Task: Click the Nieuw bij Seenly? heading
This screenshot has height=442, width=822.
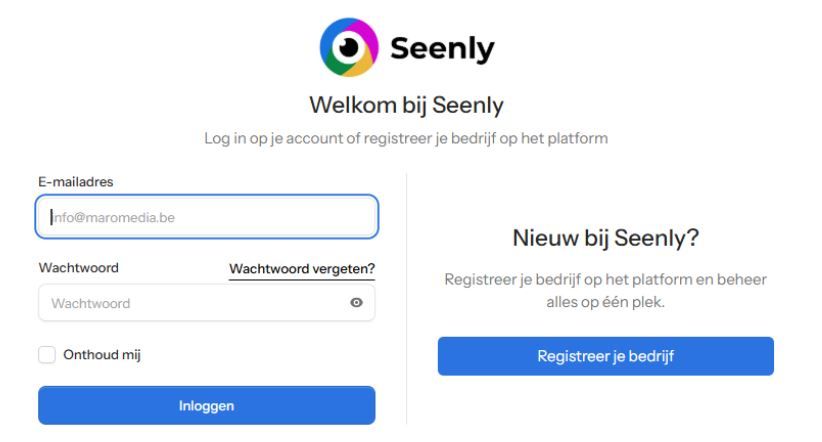Action: [605, 238]
